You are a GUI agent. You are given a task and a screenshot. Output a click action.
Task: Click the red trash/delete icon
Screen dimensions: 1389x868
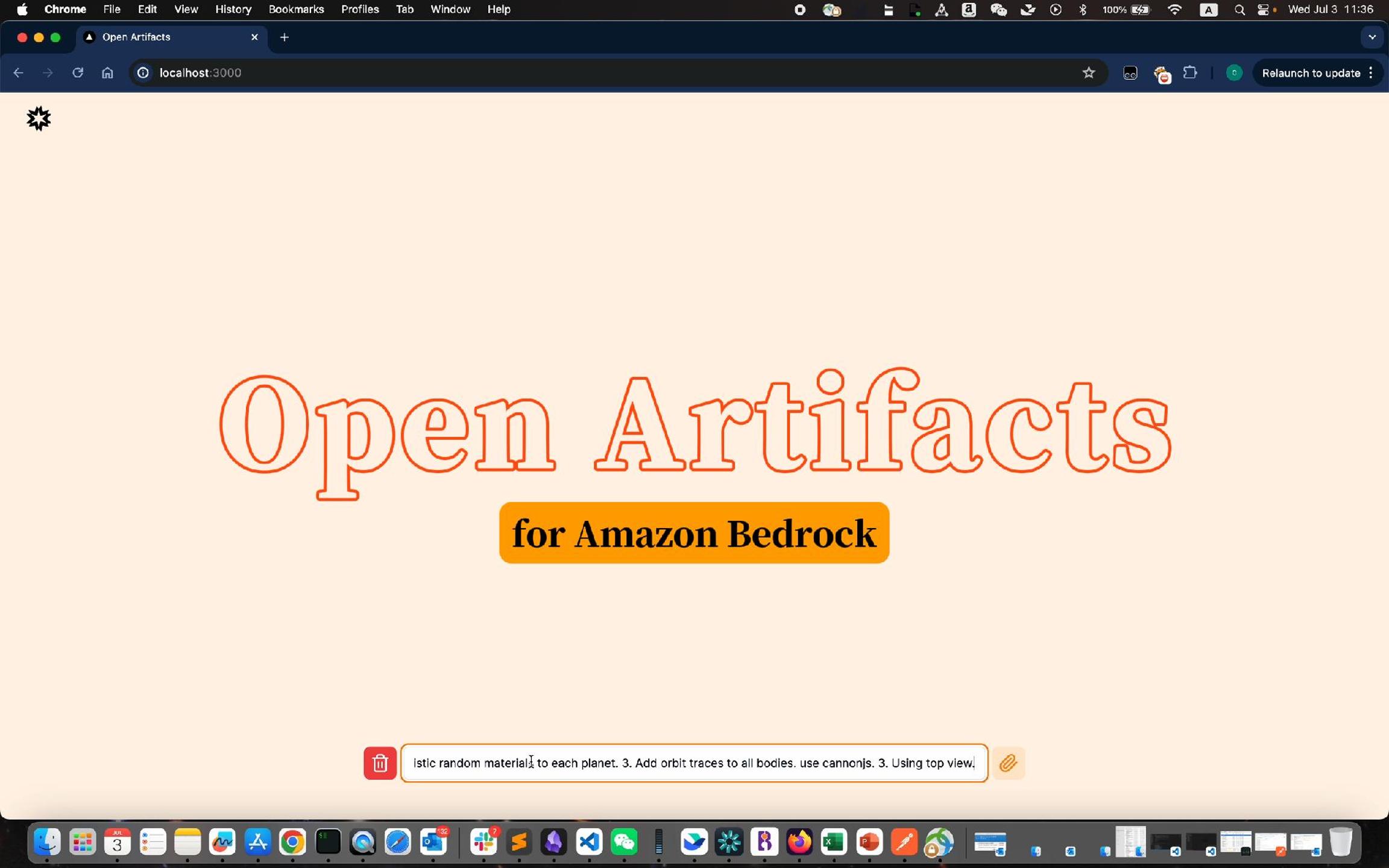[379, 763]
